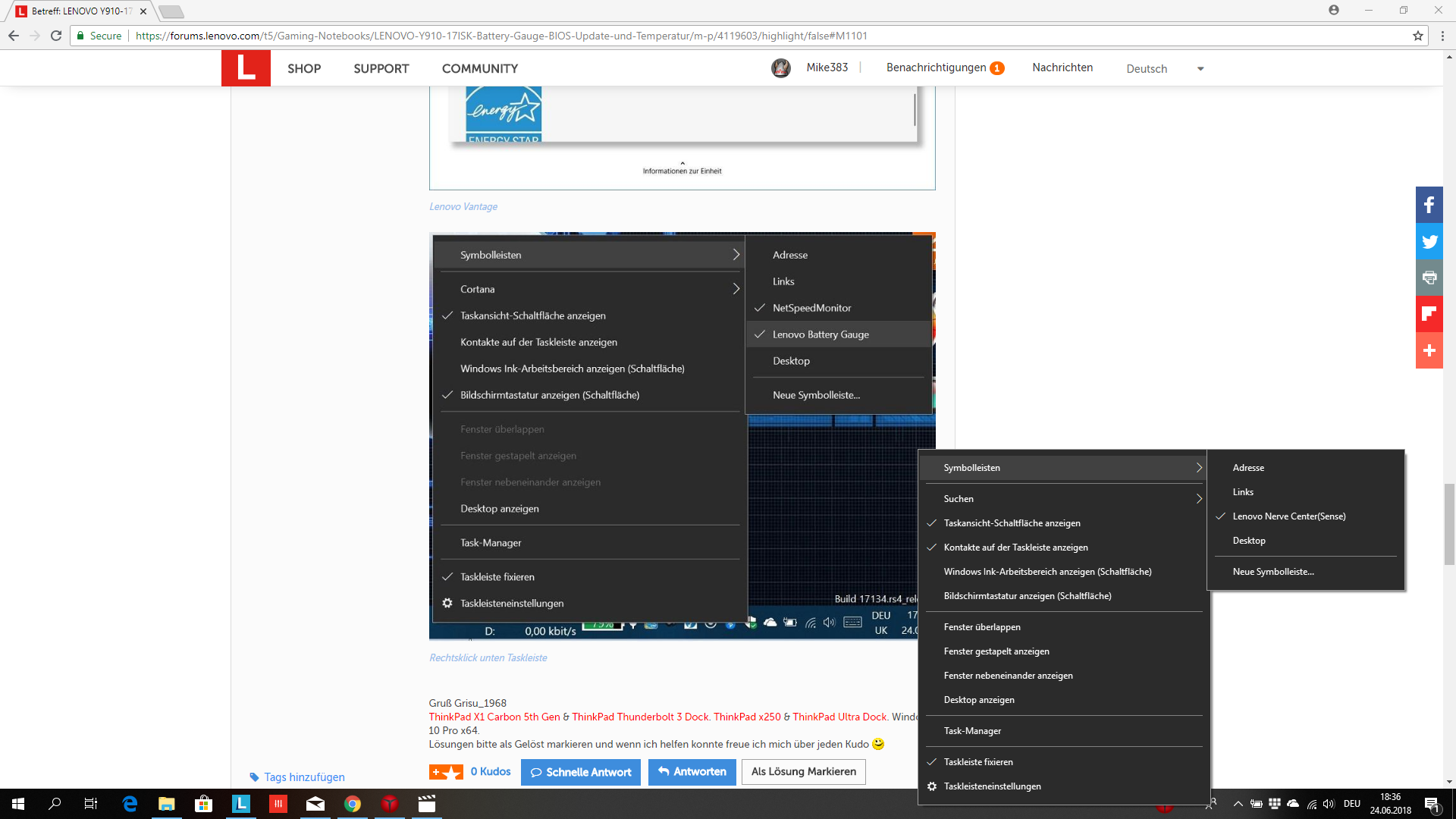
Task: Select Neue Symbolleiste... in right submenu
Action: pyautogui.click(x=1306, y=572)
